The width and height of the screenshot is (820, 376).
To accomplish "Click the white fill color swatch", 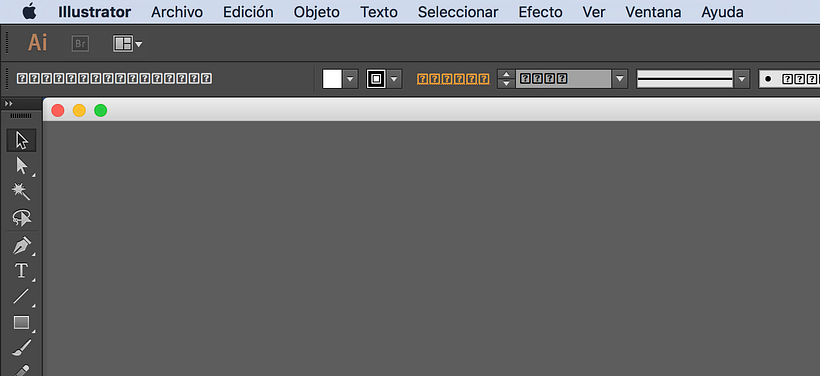I will (x=332, y=79).
